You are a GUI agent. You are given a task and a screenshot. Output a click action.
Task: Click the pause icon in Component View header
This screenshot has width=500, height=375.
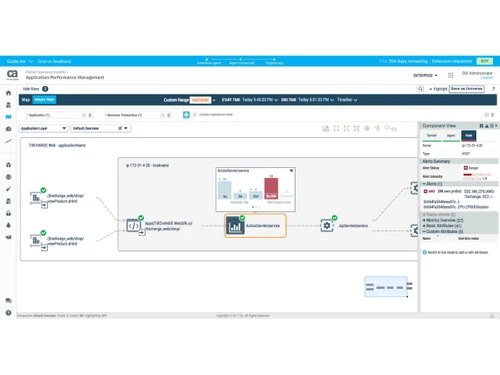click(481, 126)
